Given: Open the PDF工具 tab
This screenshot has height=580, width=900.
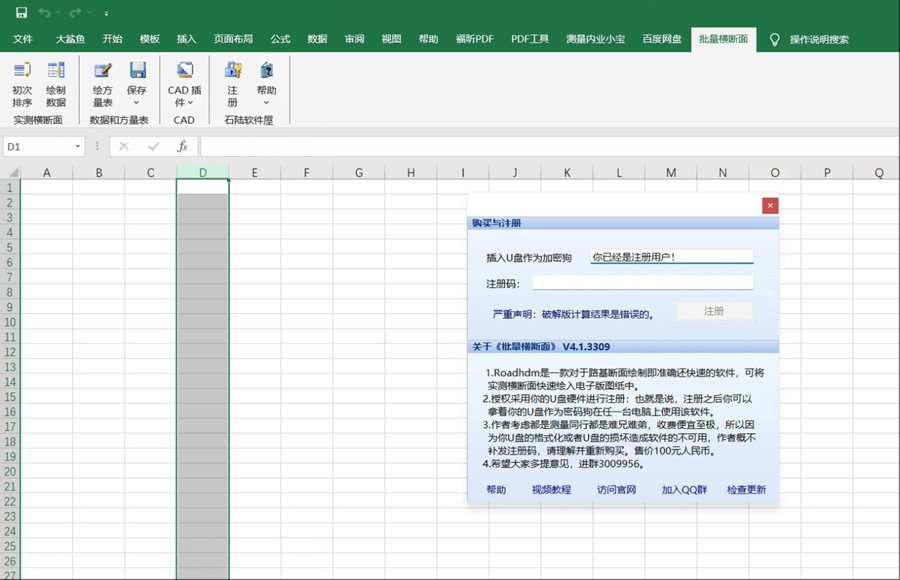Looking at the screenshot, I should [x=530, y=39].
